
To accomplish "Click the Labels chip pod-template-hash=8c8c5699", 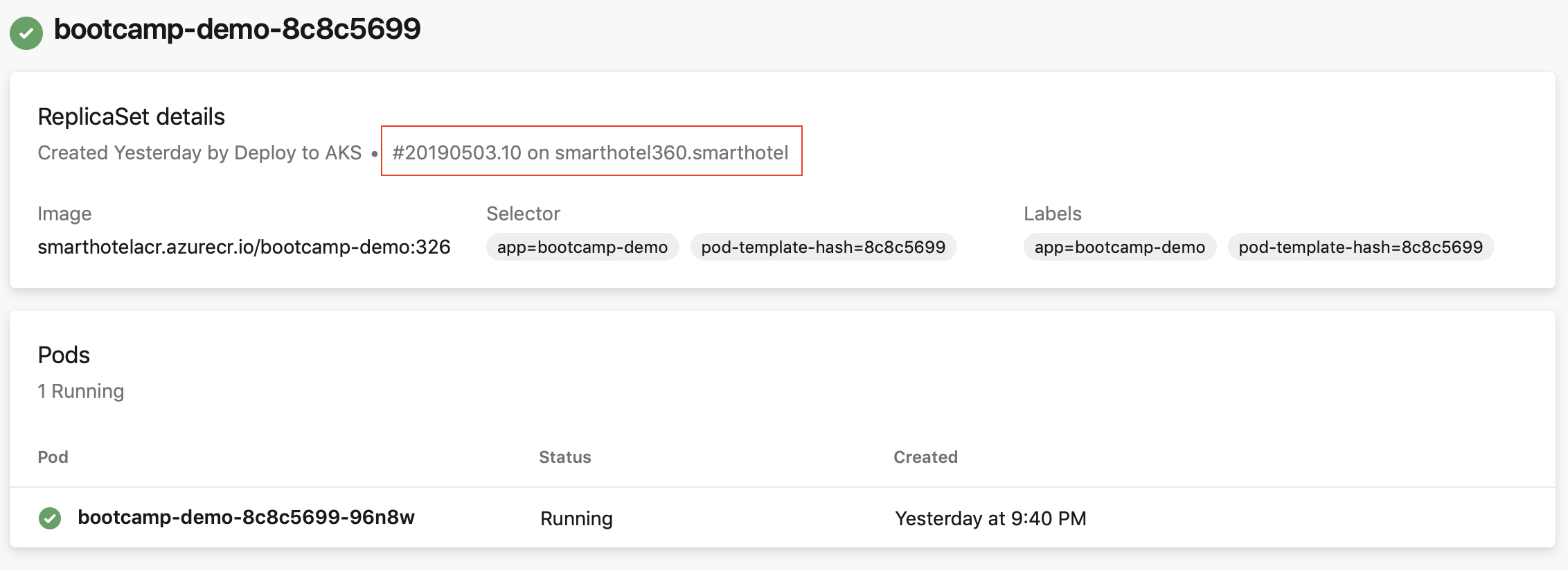I will pos(1361,247).
